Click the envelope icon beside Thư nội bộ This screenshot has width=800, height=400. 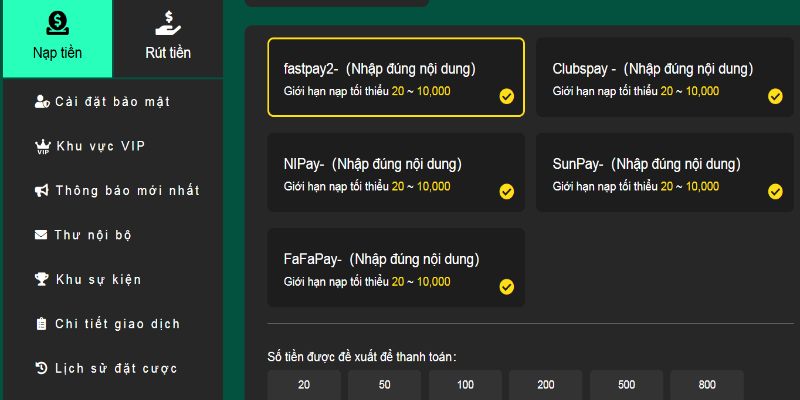[x=41, y=235]
